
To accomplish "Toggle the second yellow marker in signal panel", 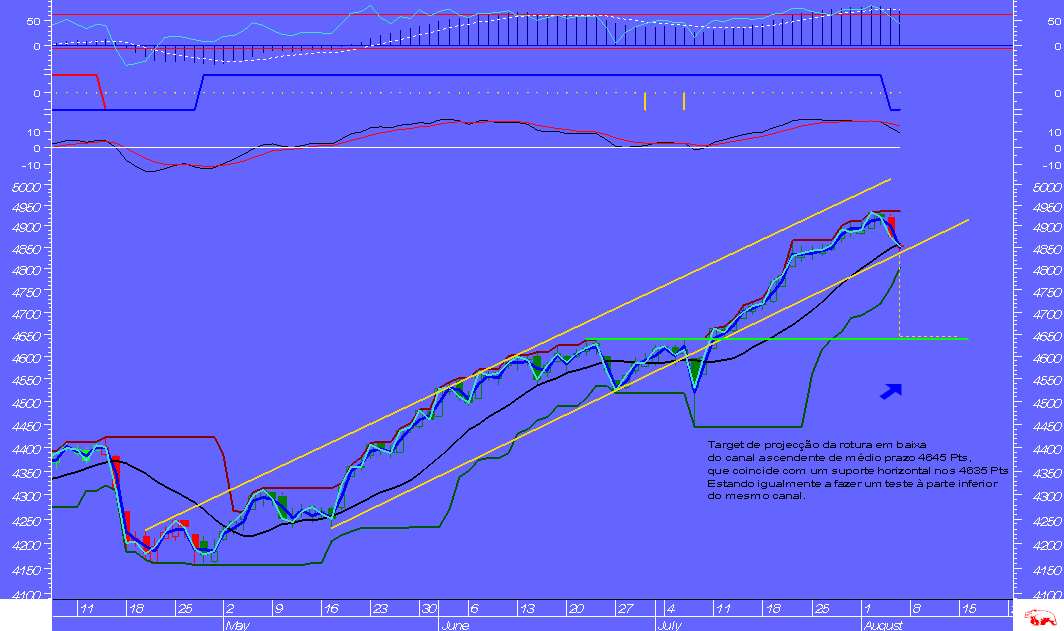I will tap(685, 100).
